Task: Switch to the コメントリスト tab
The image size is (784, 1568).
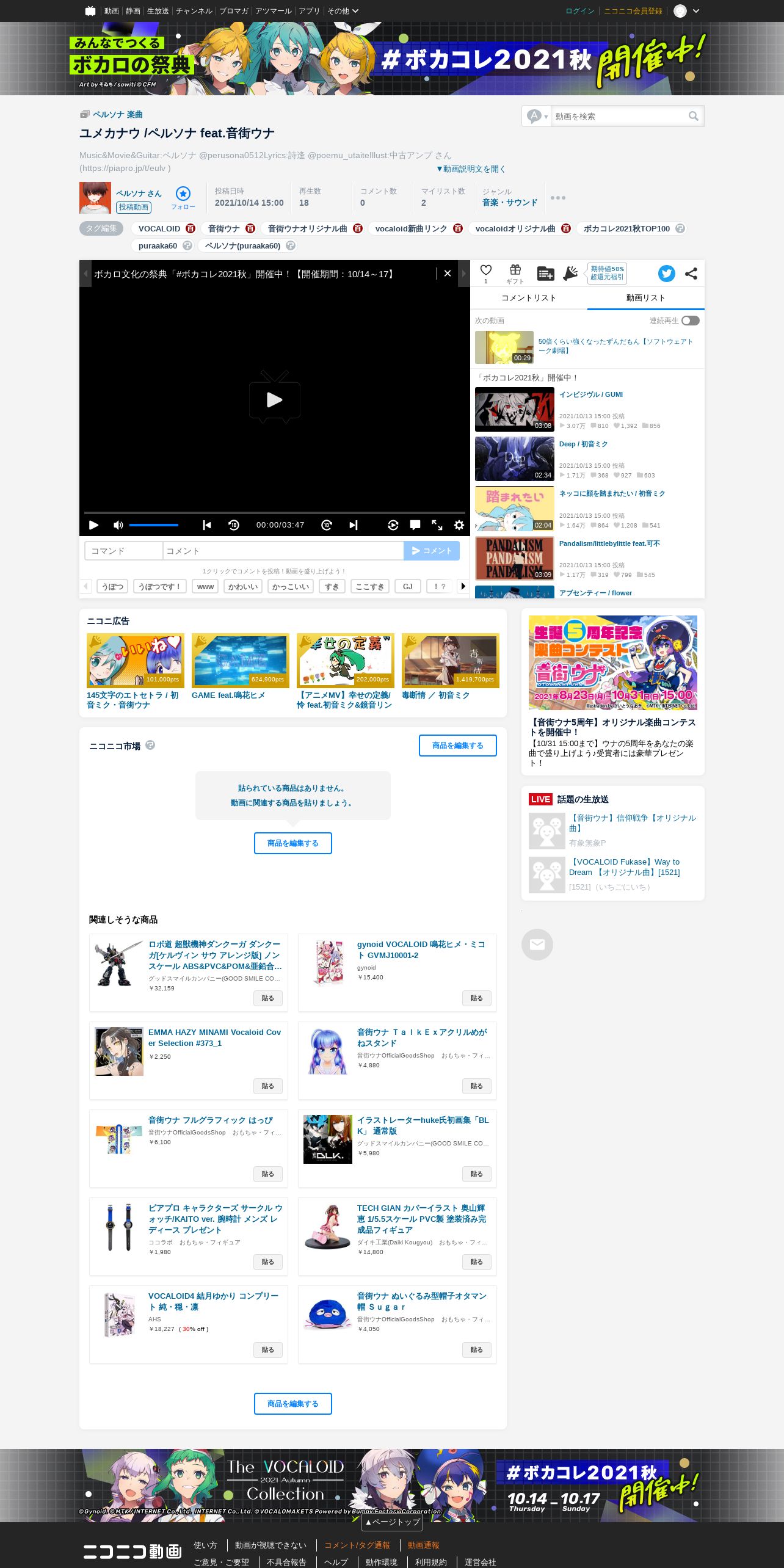Action: tap(529, 298)
